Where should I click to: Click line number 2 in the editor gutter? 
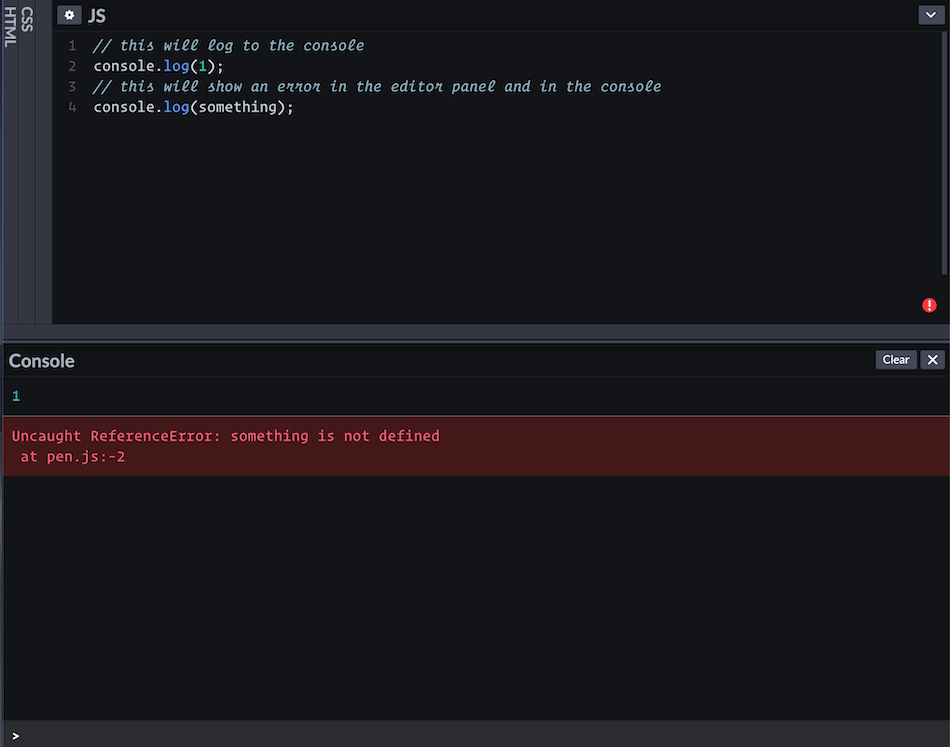pyautogui.click(x=71, y=66)
